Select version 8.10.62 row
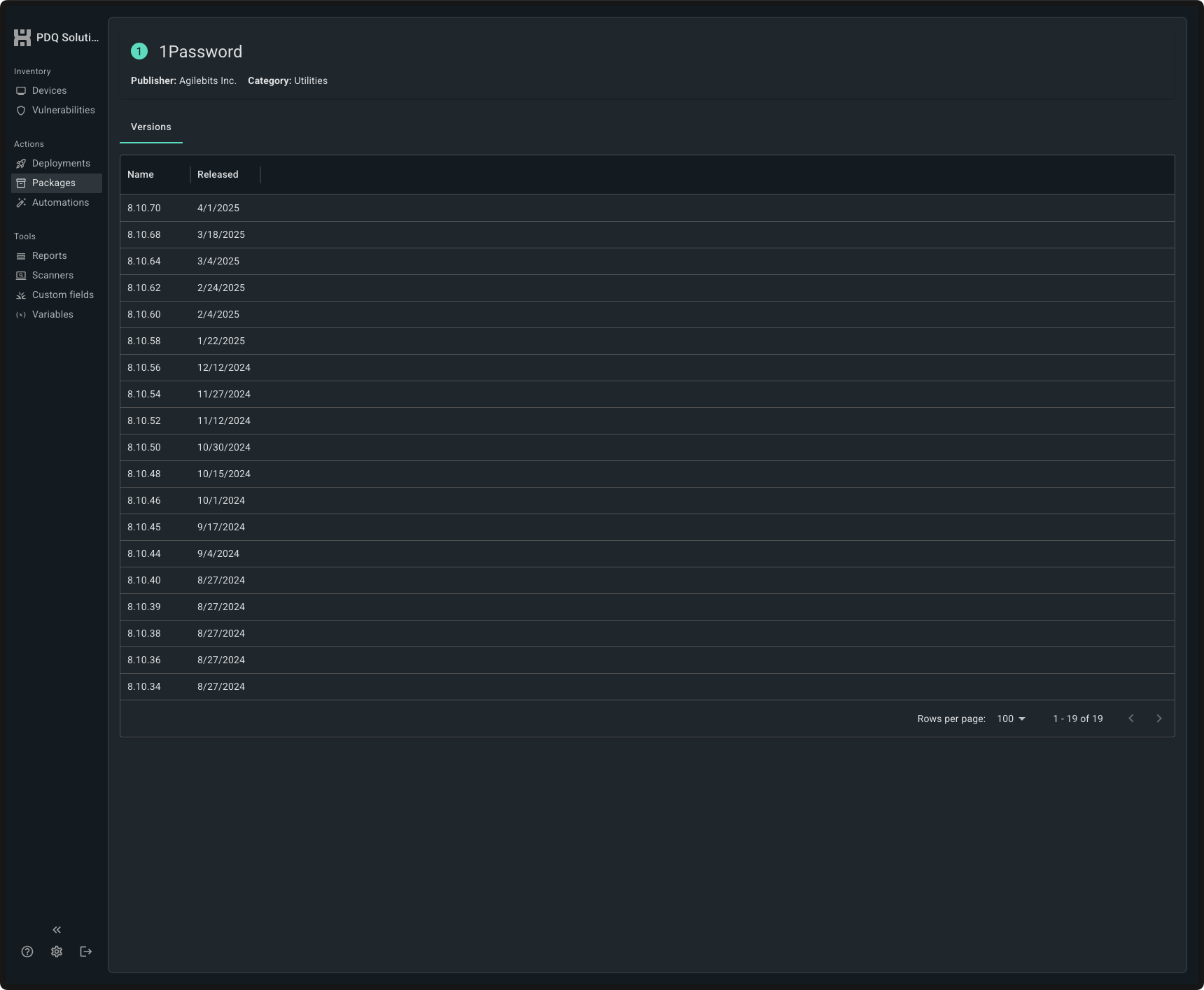Screen dimensions: 1204x990 coord(647,288)
